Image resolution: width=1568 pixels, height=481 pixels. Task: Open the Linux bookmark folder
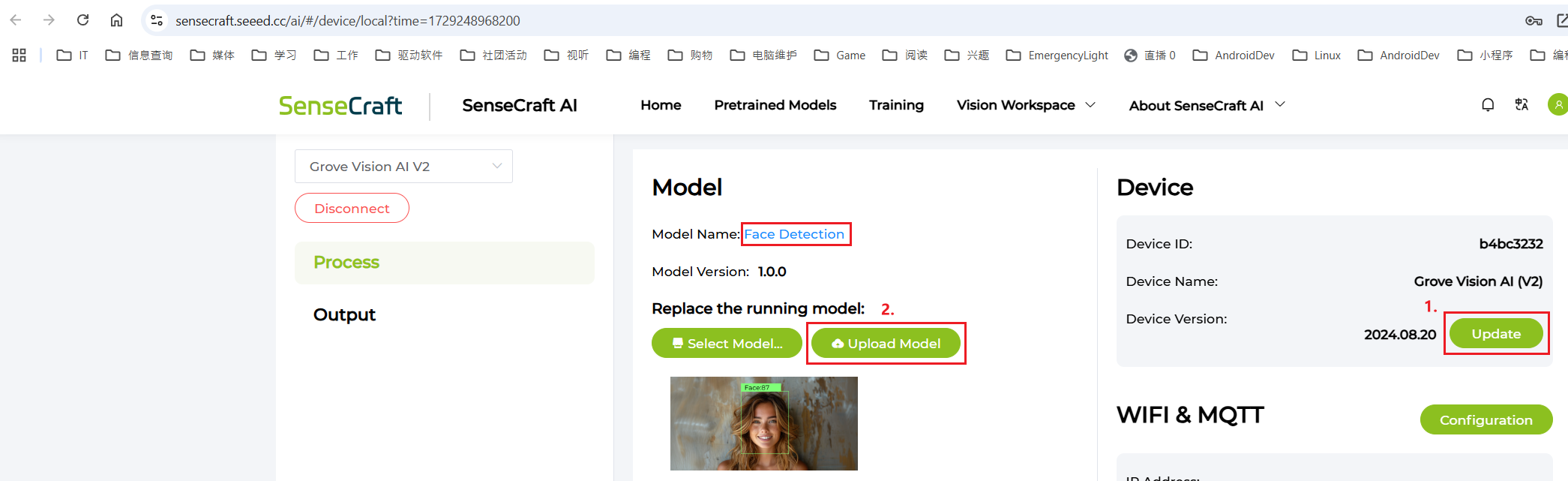(1317, 55)
